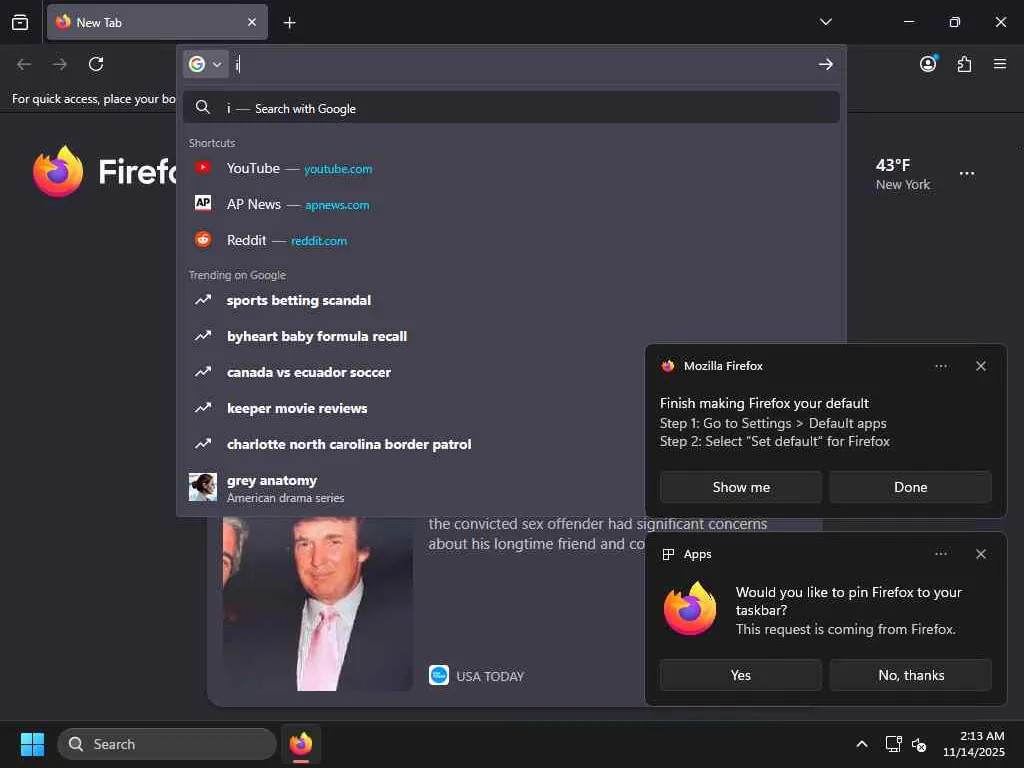Click the grey anatomy thumbnail image
This screenshot has height=768, width=1024.
coord(203,487)
